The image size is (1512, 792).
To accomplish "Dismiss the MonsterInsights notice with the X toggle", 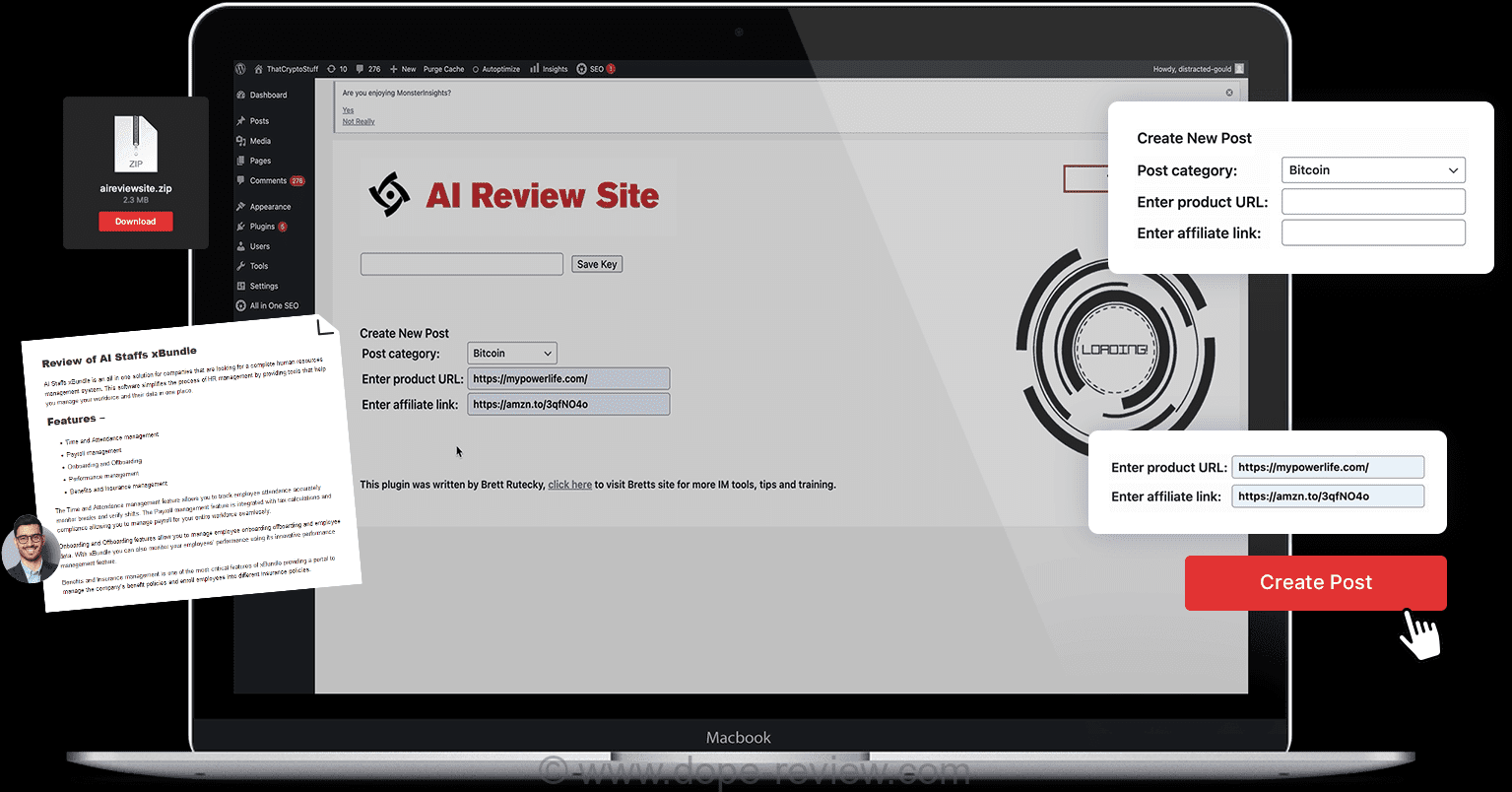I will 1228,92.
